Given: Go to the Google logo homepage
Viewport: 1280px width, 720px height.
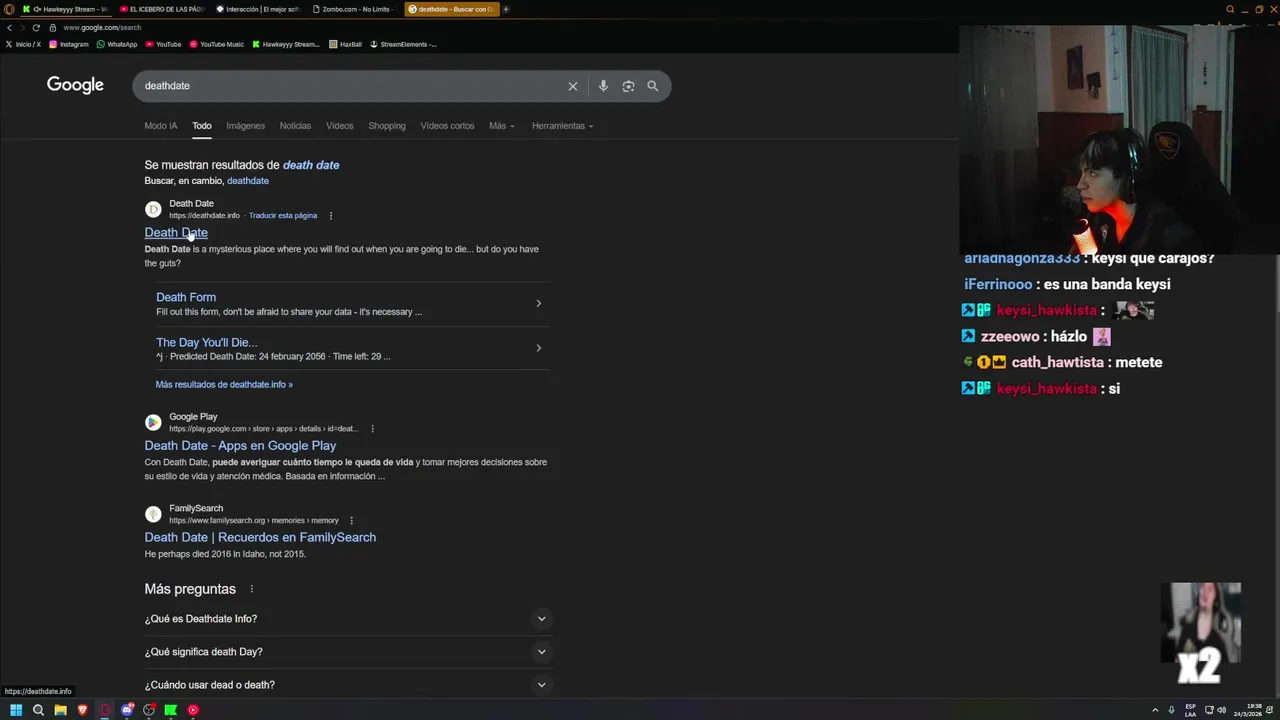Looking at the screenshot, I should click(75, 85).
